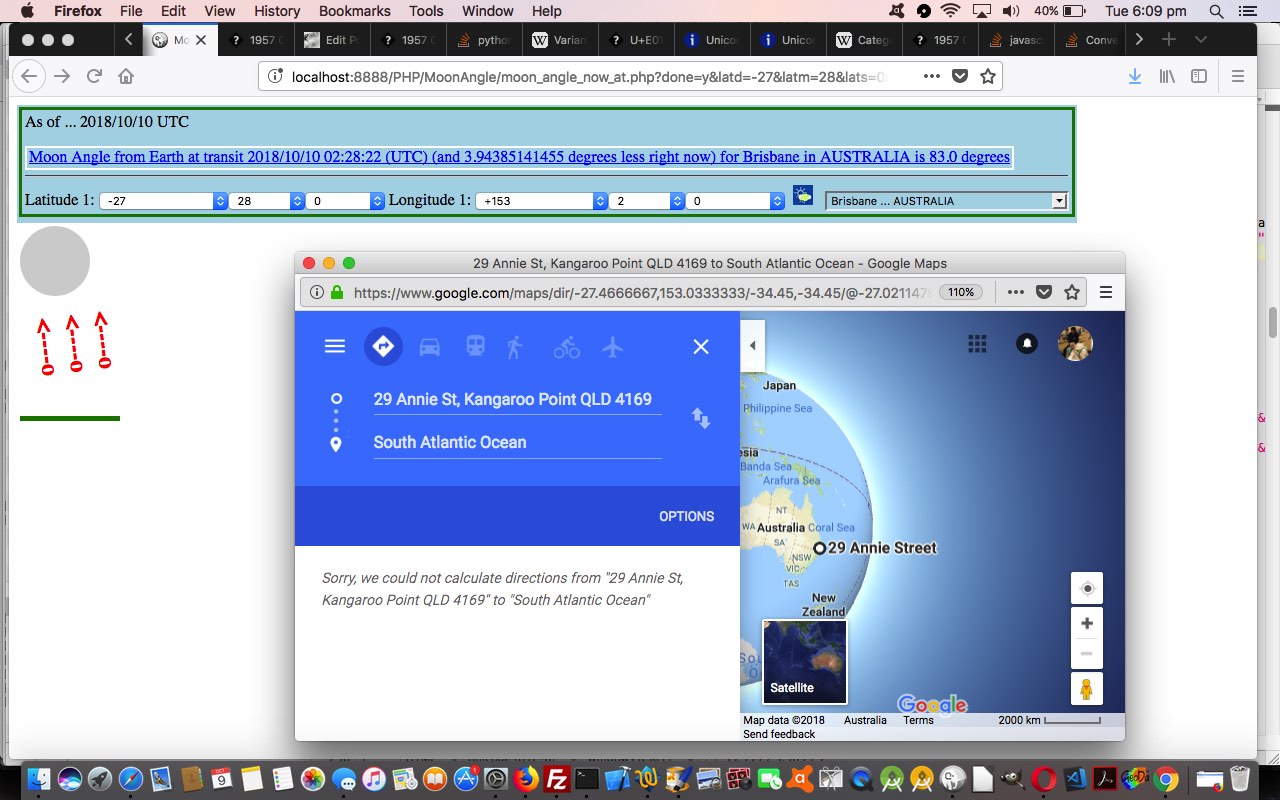
Task: Go to Firefox home page
Action: (x=126, y=76)
